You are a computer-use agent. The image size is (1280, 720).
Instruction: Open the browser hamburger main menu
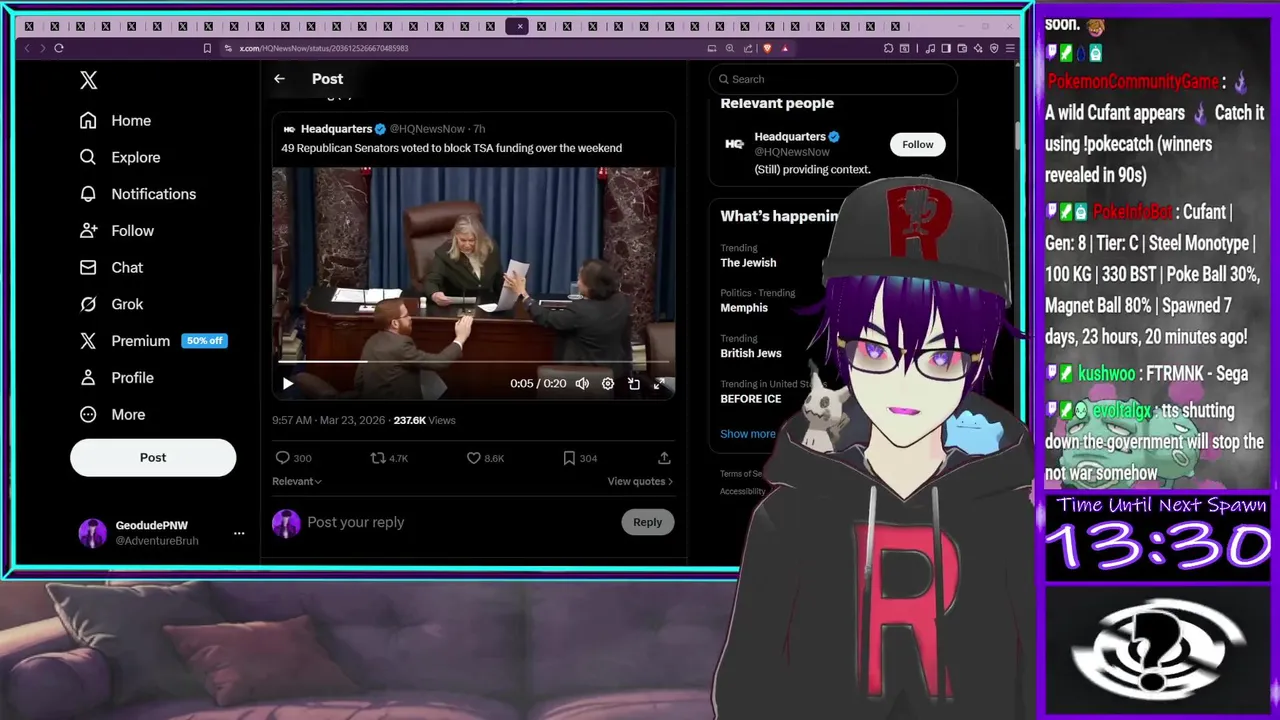point(1010,48)
